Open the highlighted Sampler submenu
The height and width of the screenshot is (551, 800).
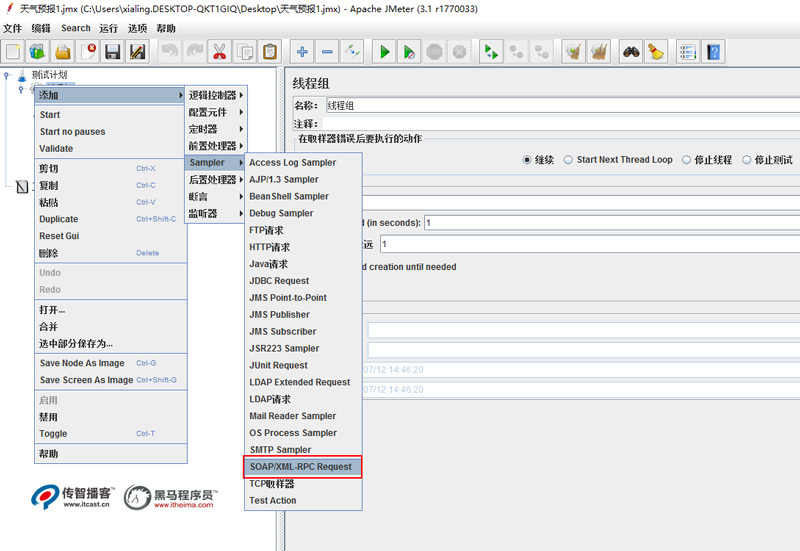click(216, 163)
